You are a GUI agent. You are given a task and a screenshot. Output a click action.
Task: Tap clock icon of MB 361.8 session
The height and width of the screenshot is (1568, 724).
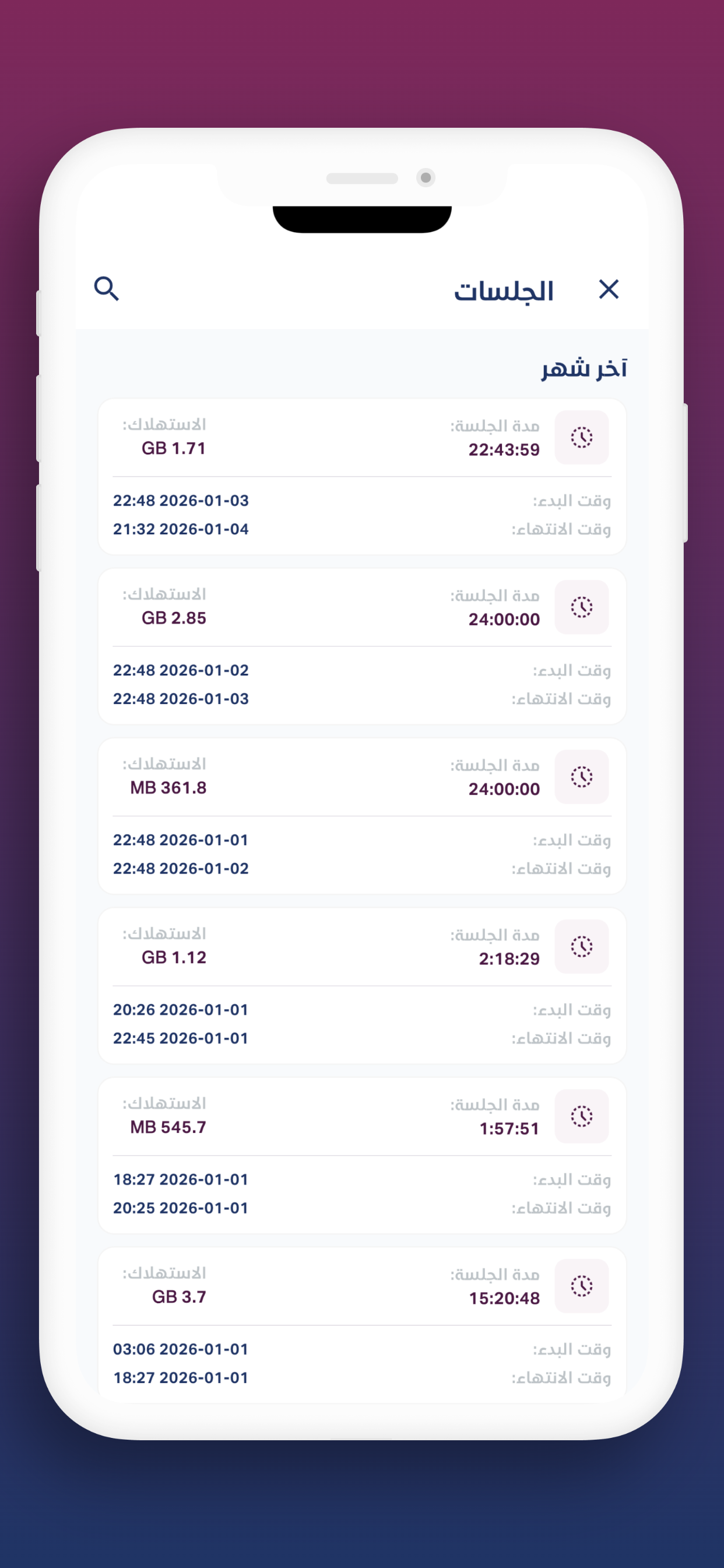click(x=582, y=776)
